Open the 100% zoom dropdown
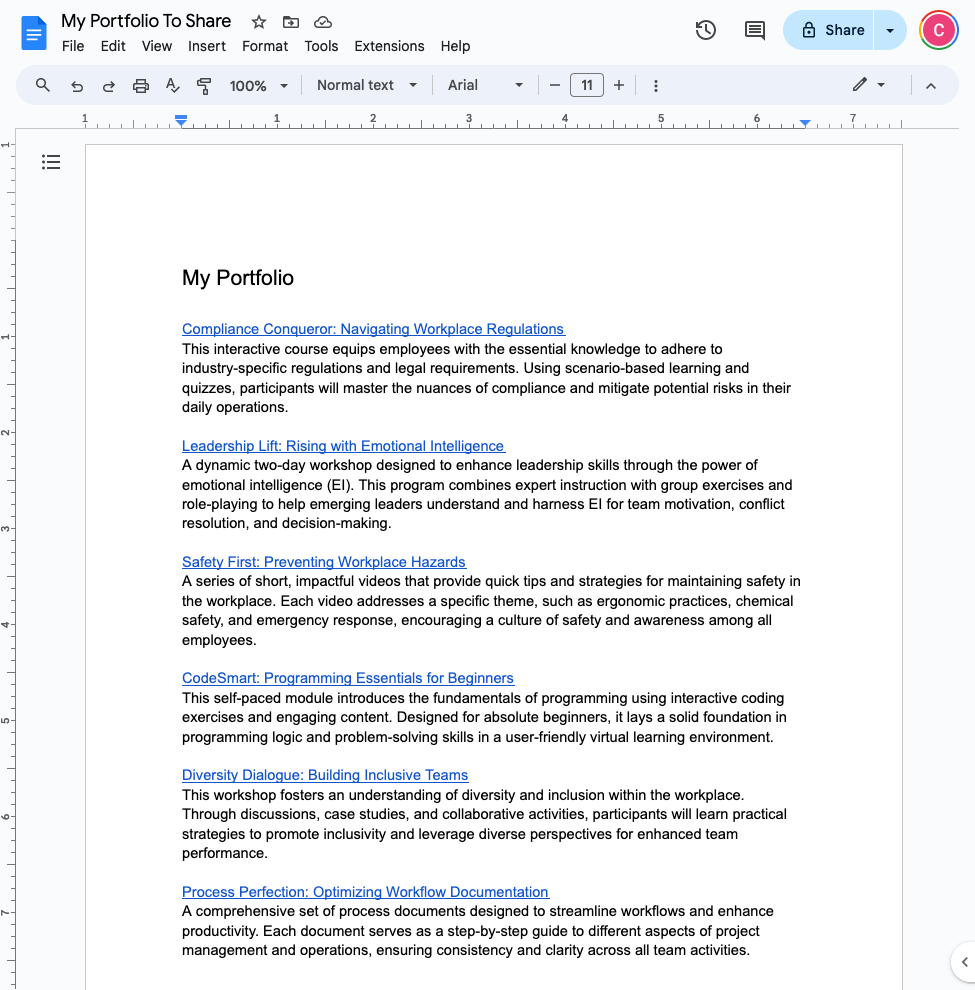 (258, 85)
